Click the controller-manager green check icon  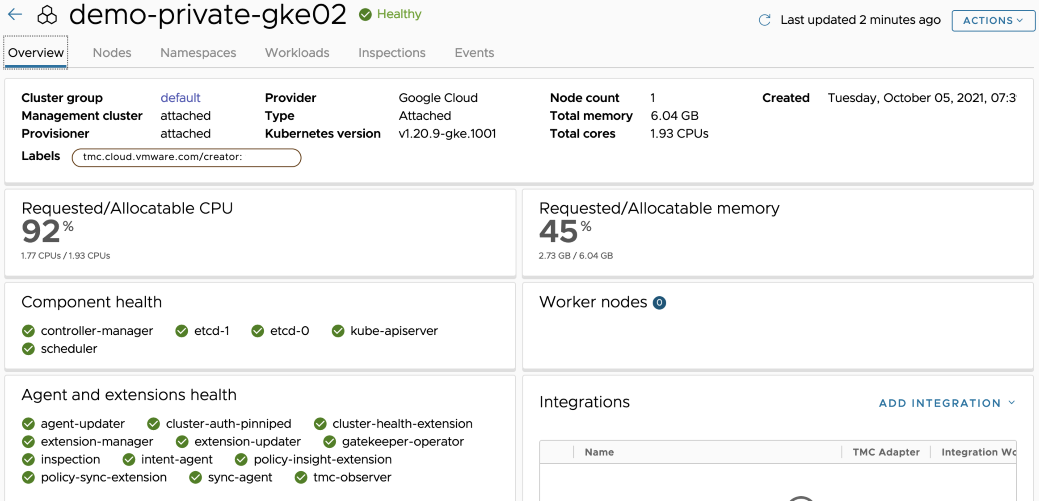coord(28,331)
